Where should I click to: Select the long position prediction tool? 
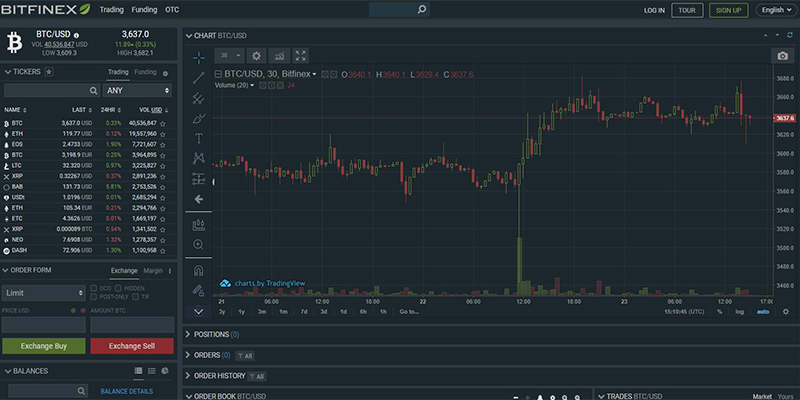(x=198, y=179)
